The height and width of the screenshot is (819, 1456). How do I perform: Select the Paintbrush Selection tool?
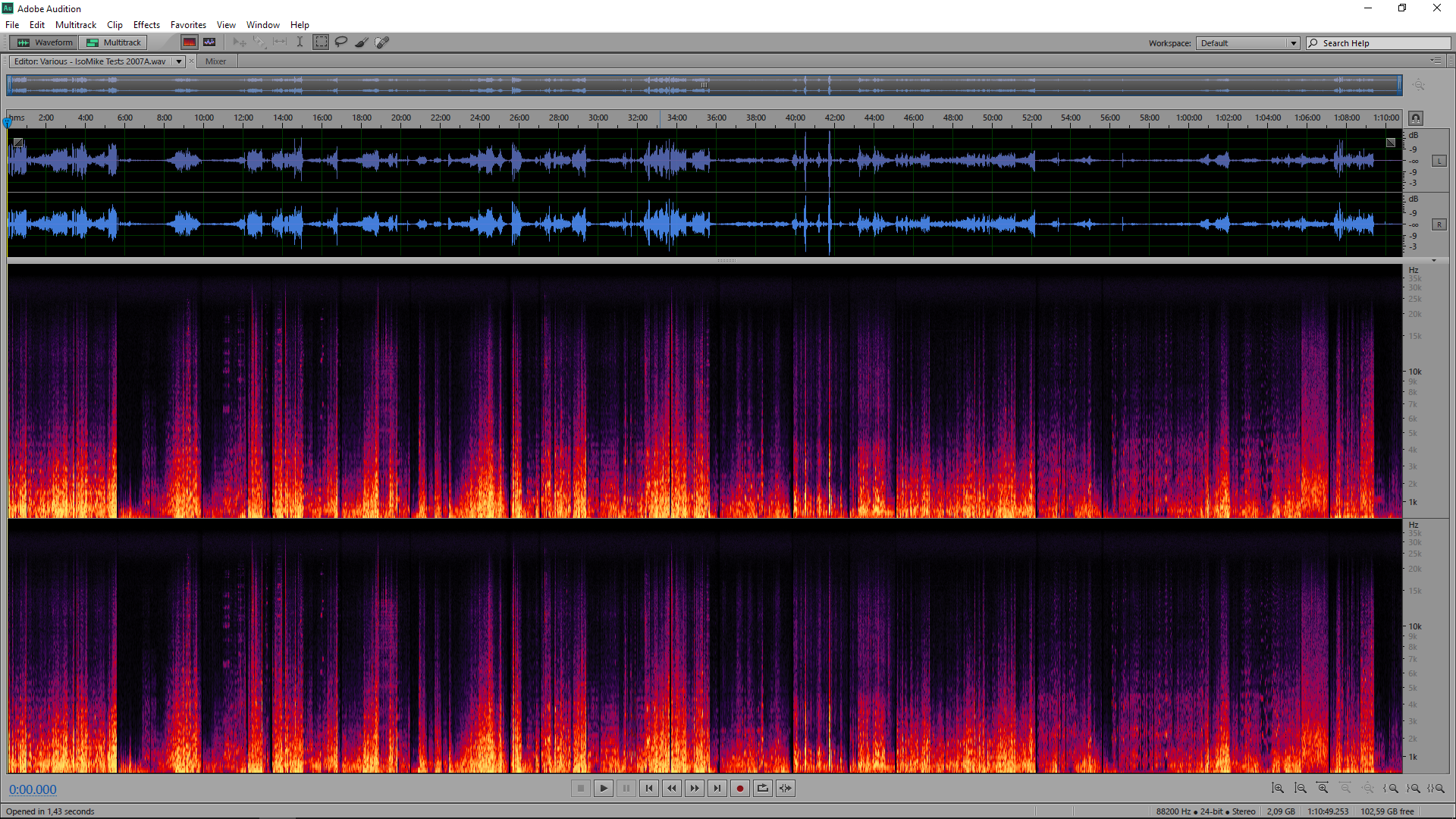click(x=362, y=42)
